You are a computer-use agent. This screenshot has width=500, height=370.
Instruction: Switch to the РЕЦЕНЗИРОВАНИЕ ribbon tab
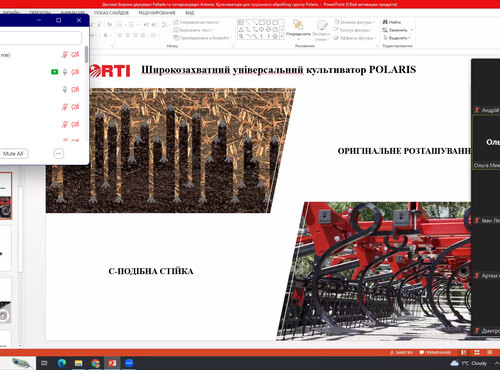tap(157, 13)
